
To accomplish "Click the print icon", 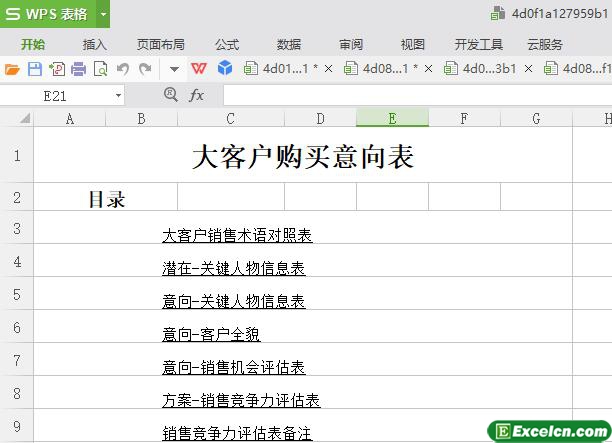I will pos(78,69).
